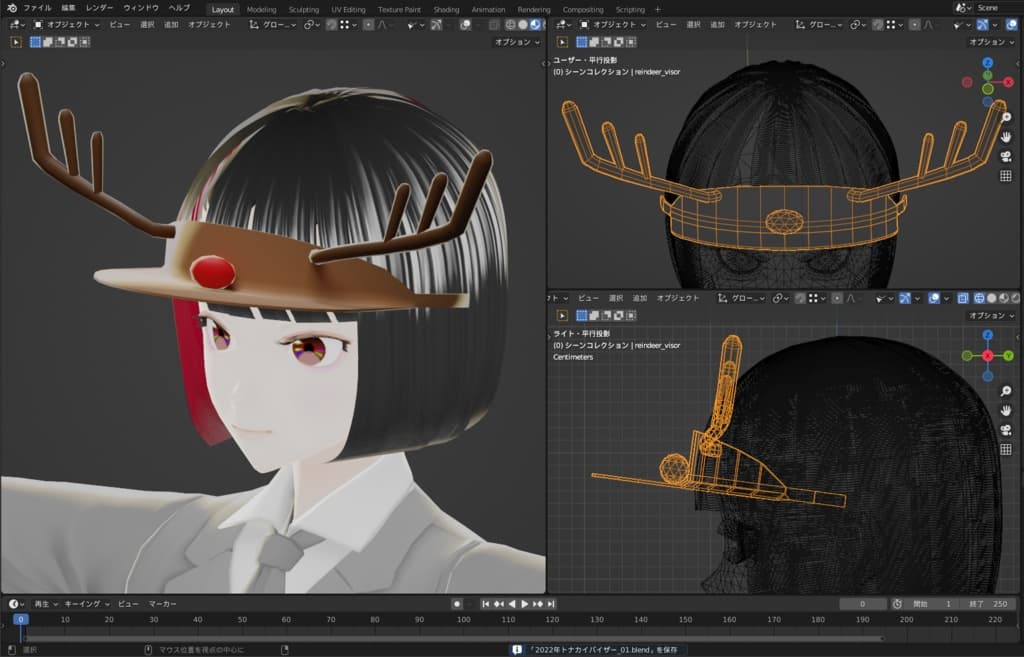Click the zoom magnifier icon in top-right viewport
Viewport: 1024px width, 657px height.
(1006, 117)
